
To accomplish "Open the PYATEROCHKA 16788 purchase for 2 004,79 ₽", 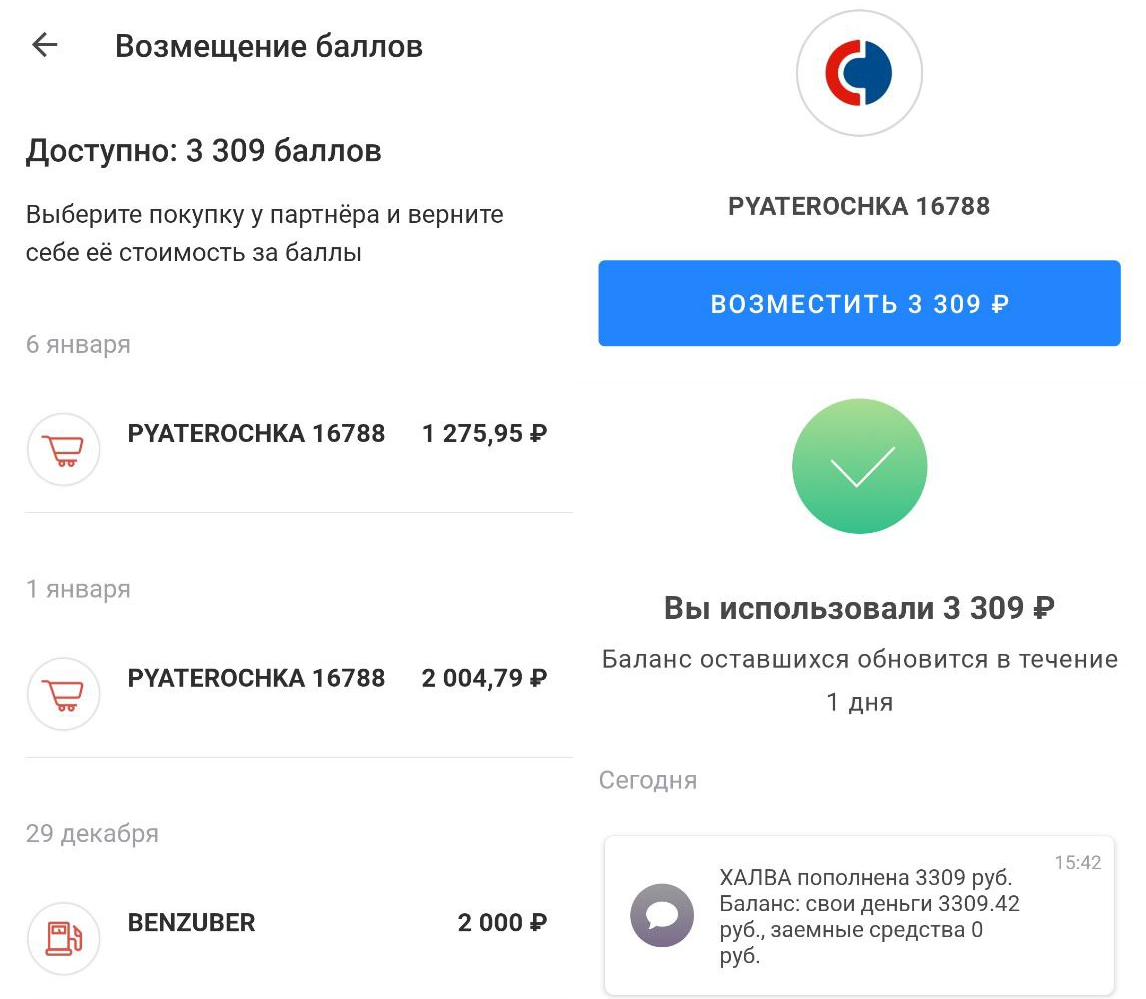I will pos(256,678).
